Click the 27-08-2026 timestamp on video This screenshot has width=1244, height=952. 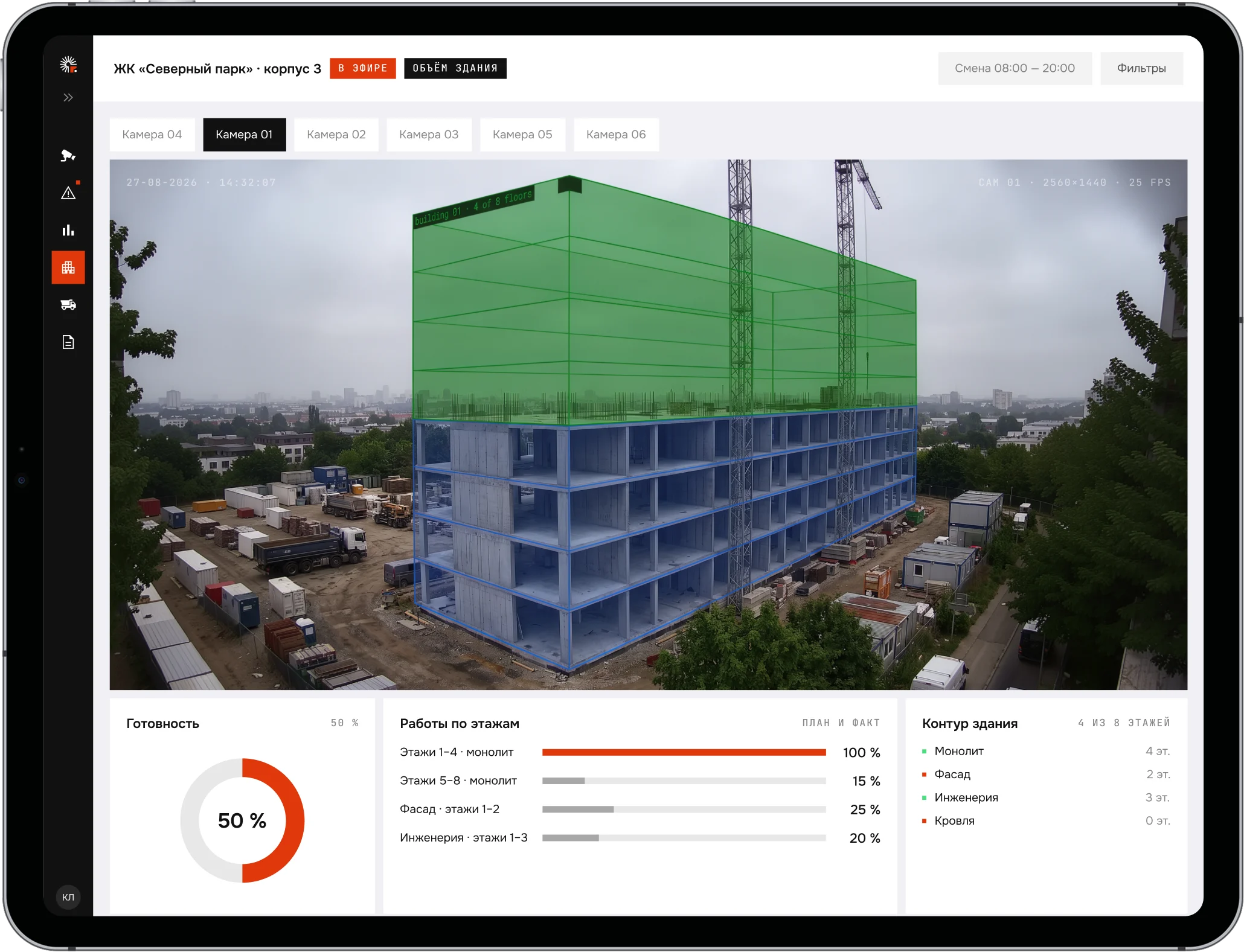(x=200, y=182)
